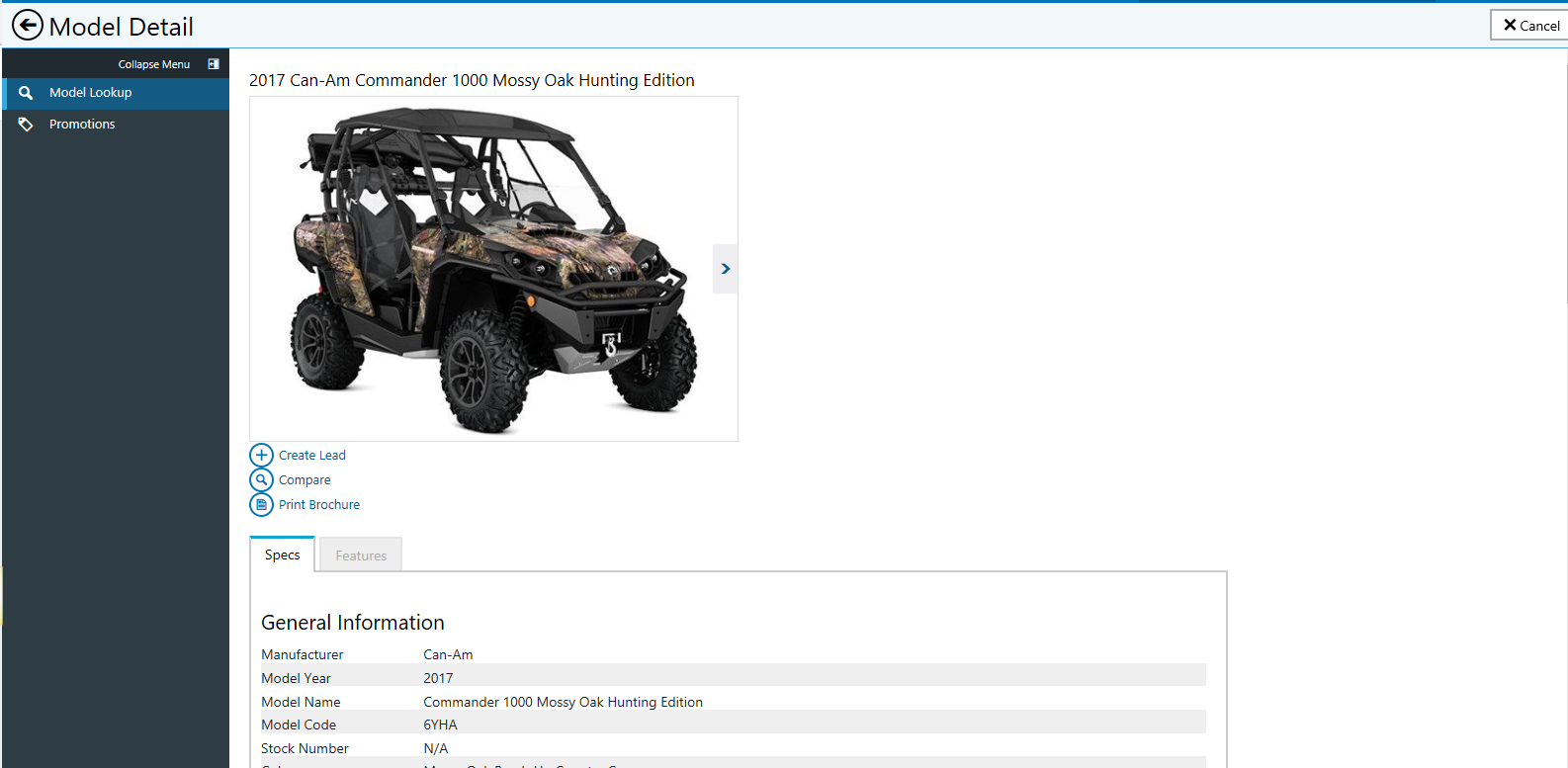Image resolution: width=1568 pixels, height=768 pixels.
Task: Click the Model Code value '6YHA'
Action: (x=440, y=725)
